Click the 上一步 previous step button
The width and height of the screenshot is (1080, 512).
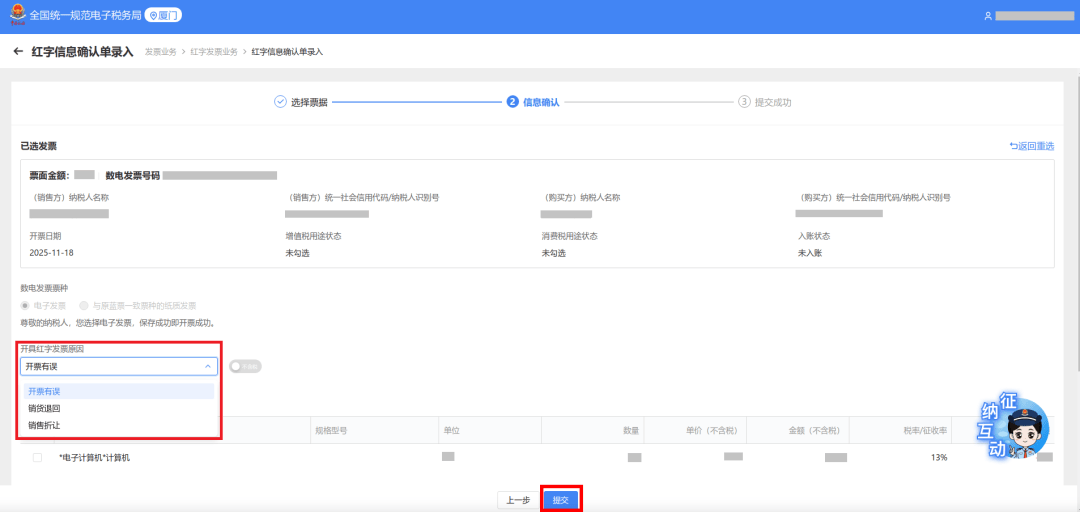point(517,500)
